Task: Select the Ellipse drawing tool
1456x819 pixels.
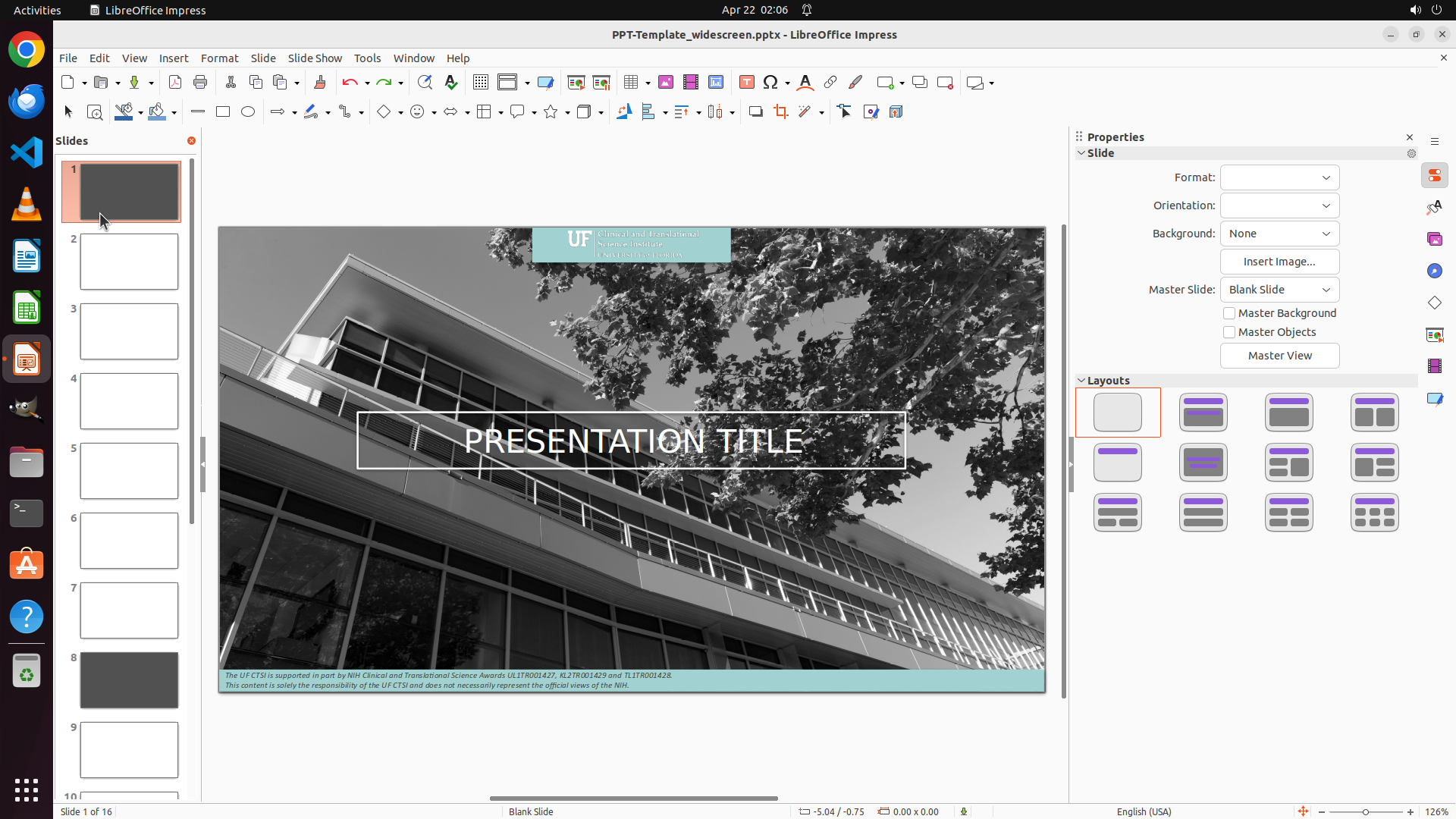Action: coord(248,112)
